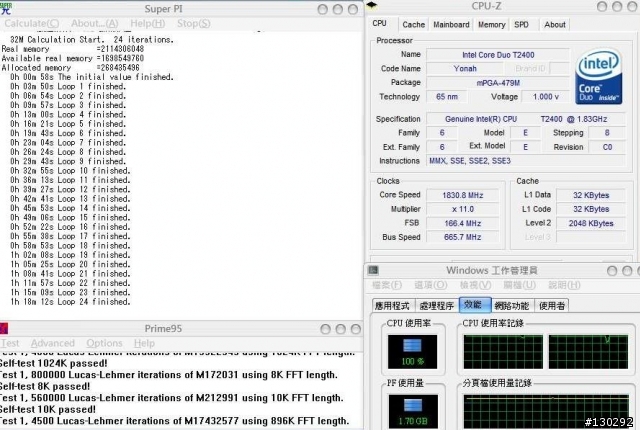Open Help menu in Prime95
The width and height of the screenshot is (640, 430).
click(144, 343)
